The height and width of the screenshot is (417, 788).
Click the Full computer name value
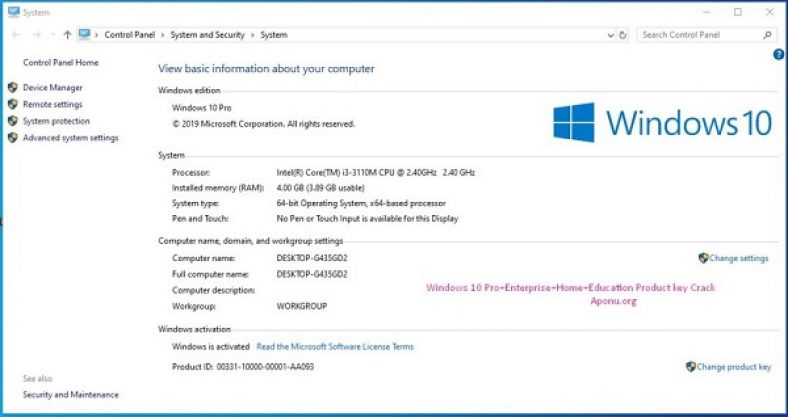click(x=312, y=274)
